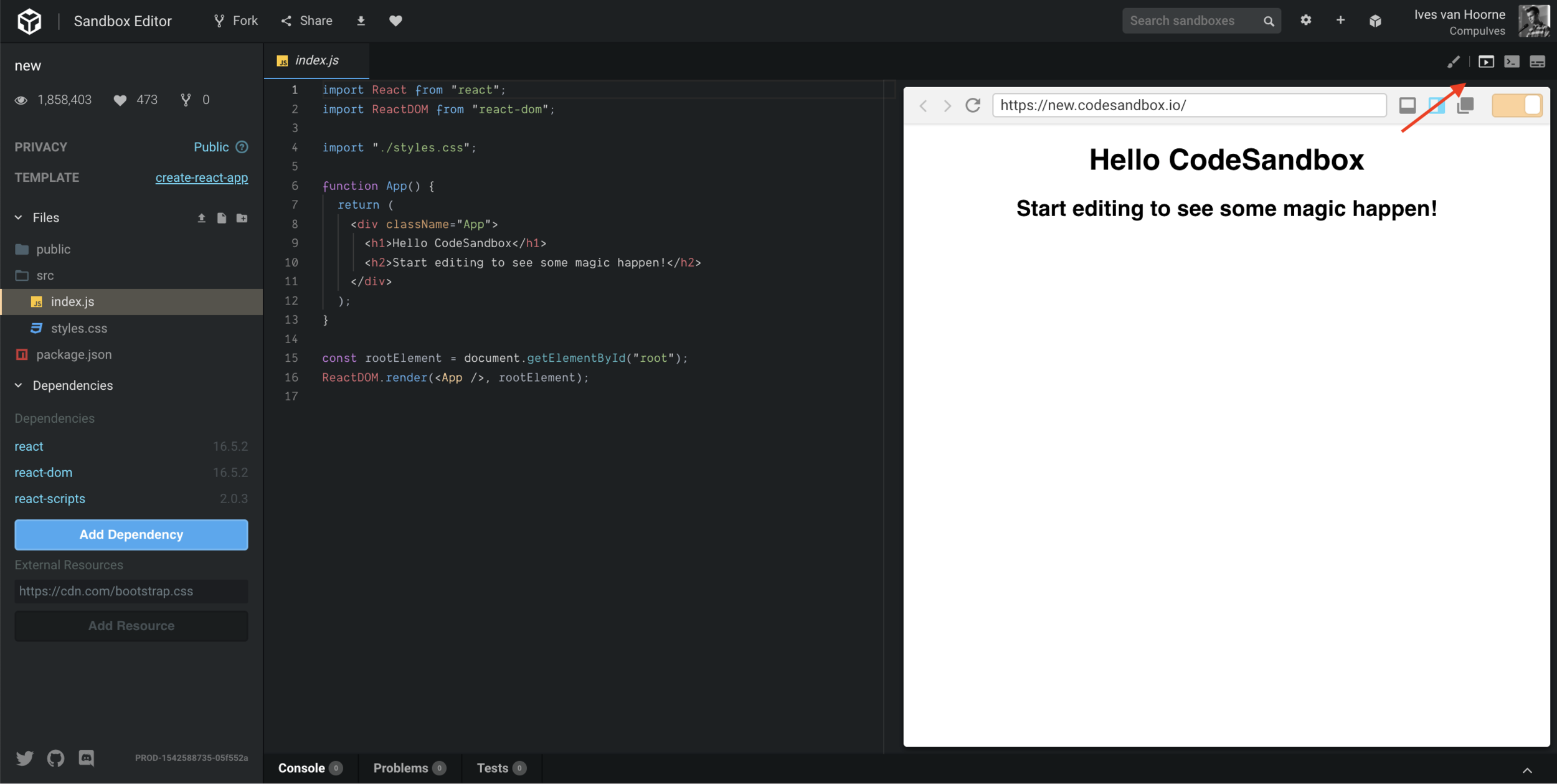Switch to the Tests tab
The width and height of the screenshot is (1557, 784).
point(501,768)
